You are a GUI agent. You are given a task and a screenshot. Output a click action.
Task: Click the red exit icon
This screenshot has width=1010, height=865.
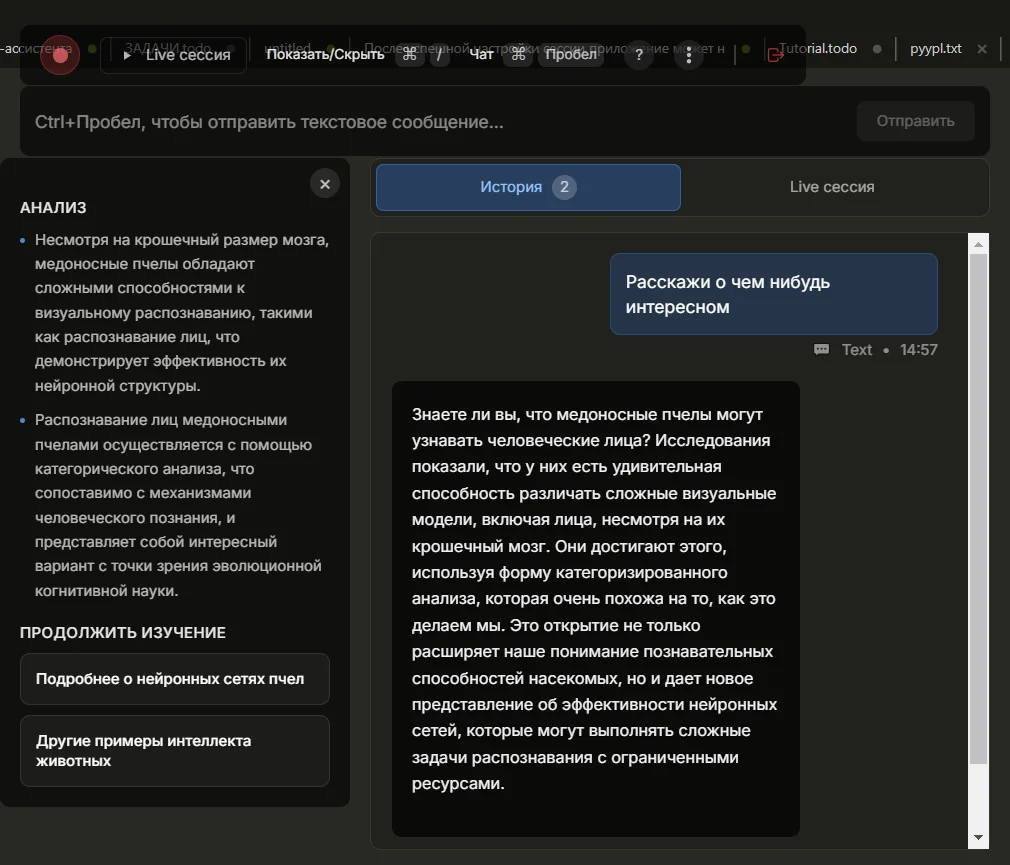click(x=775, y=55)
